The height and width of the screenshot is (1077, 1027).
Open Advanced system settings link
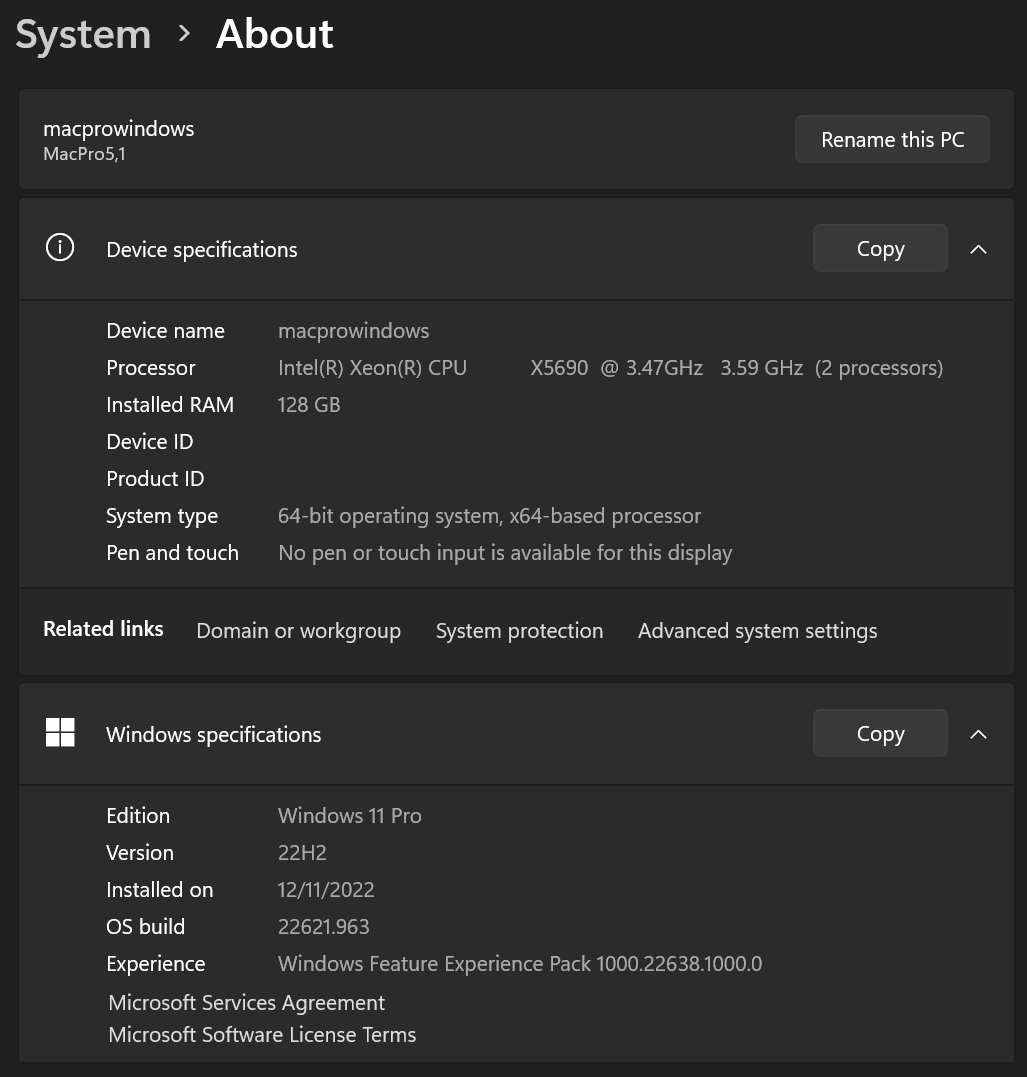coord(757,631)
